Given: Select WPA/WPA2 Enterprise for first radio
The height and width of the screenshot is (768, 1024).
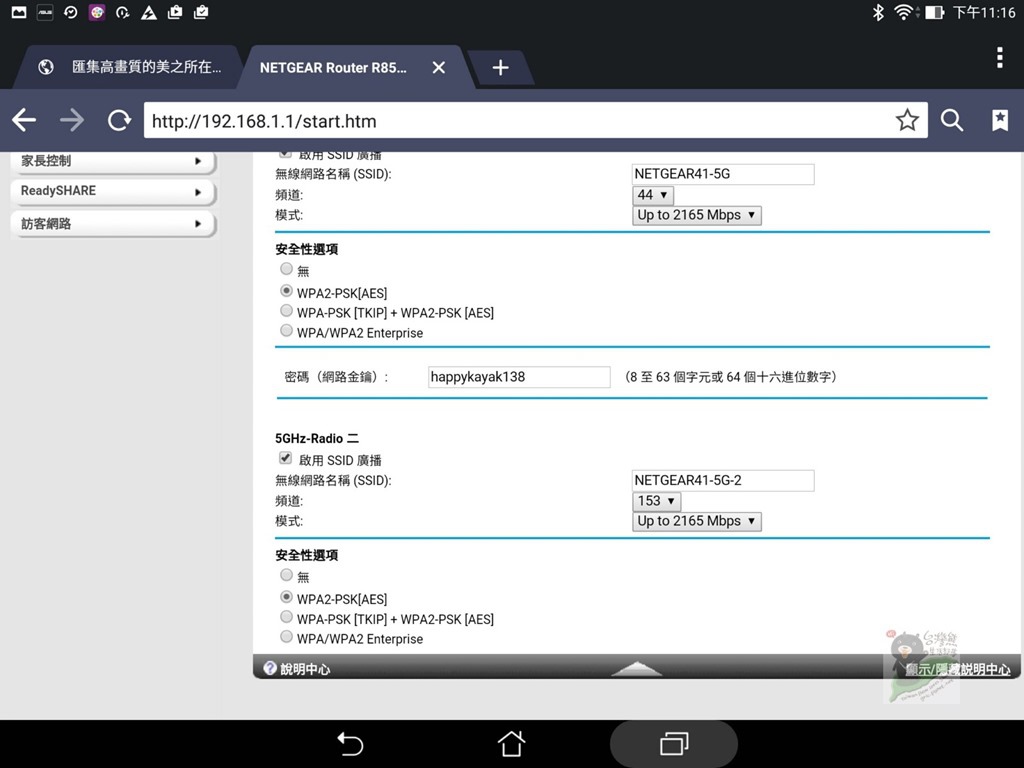Looking at the screenshot, I should pos(286,330).
